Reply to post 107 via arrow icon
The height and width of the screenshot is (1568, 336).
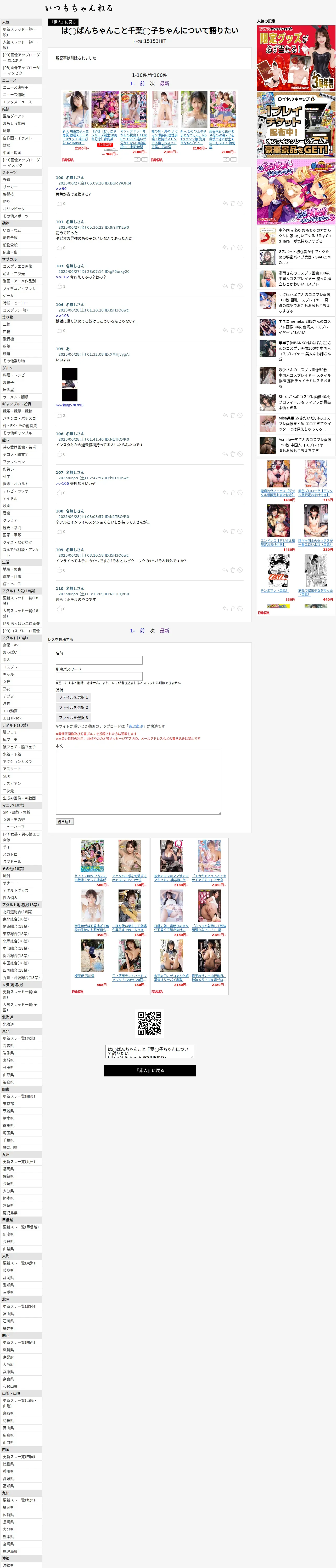tap(225, 492)
